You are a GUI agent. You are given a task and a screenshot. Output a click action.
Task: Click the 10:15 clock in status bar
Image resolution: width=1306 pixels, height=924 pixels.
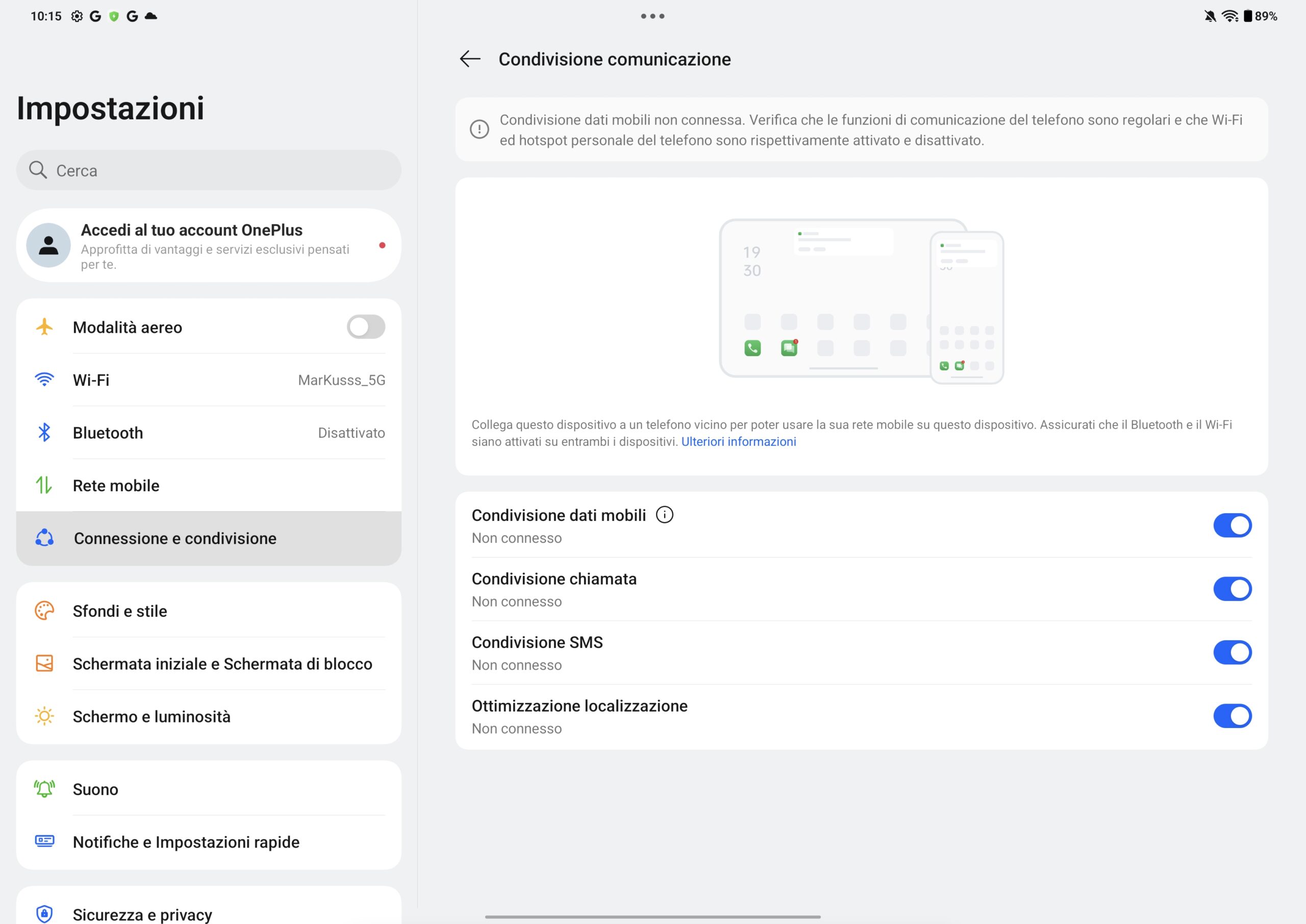point(46,16)
